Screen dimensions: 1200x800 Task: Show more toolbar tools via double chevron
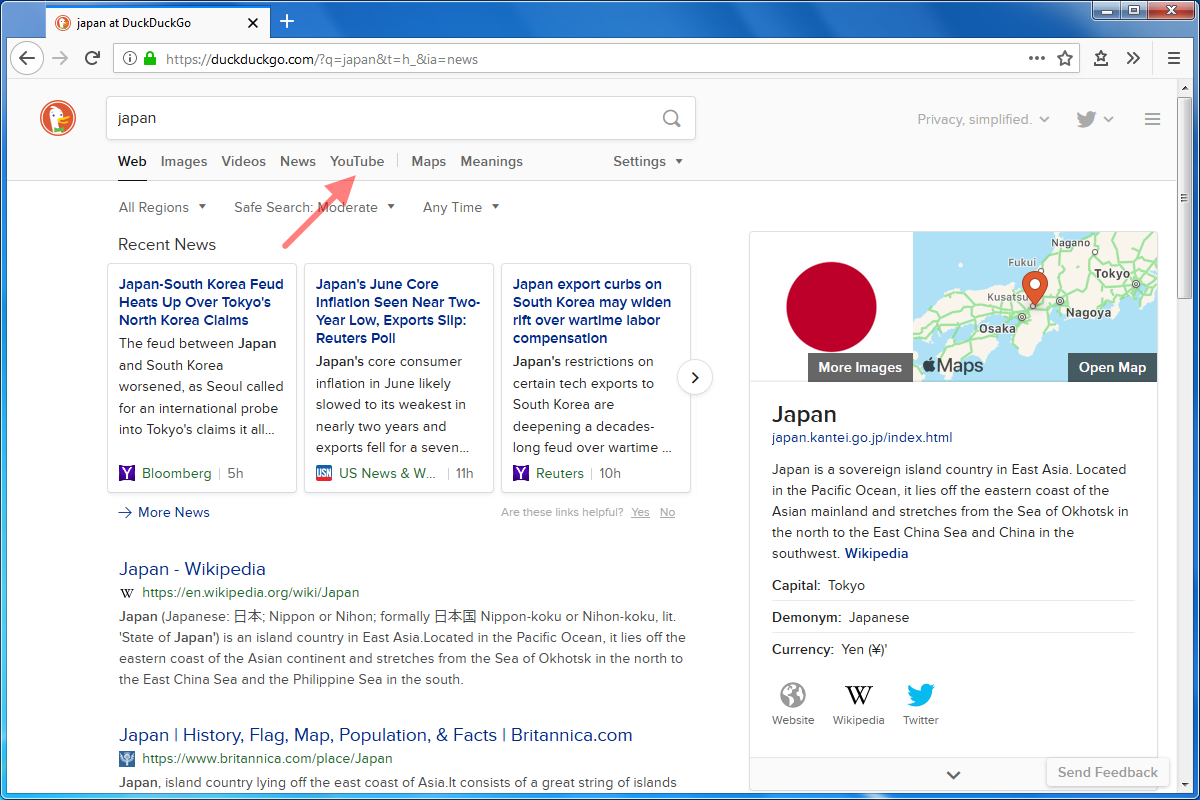point(1133,58)
